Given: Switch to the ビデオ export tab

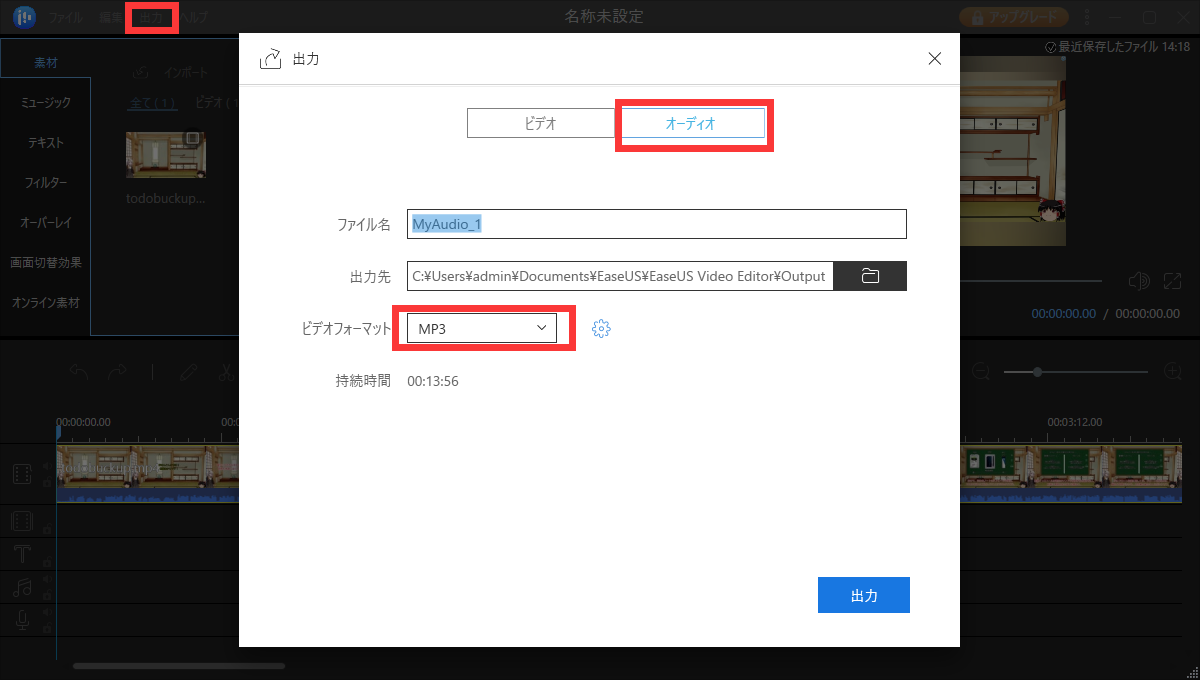Looking at the screenshot, I should click(x=540, y=122).
